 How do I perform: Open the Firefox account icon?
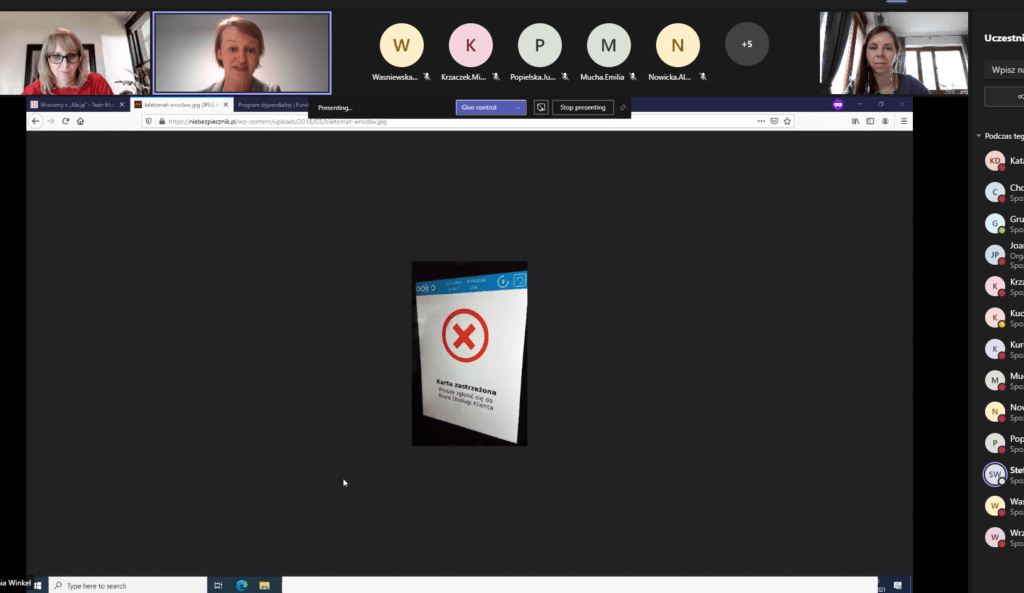click(886, 121)
